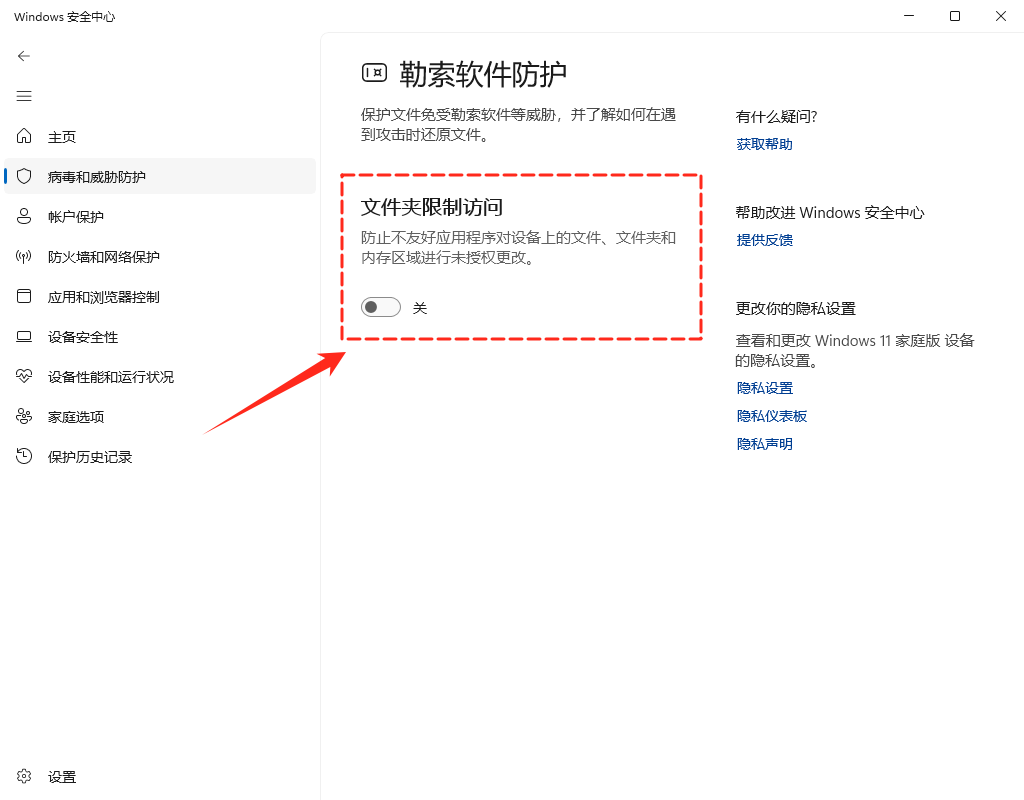
Task: Click the 提供反馈 link
Action: click(764, 240)
